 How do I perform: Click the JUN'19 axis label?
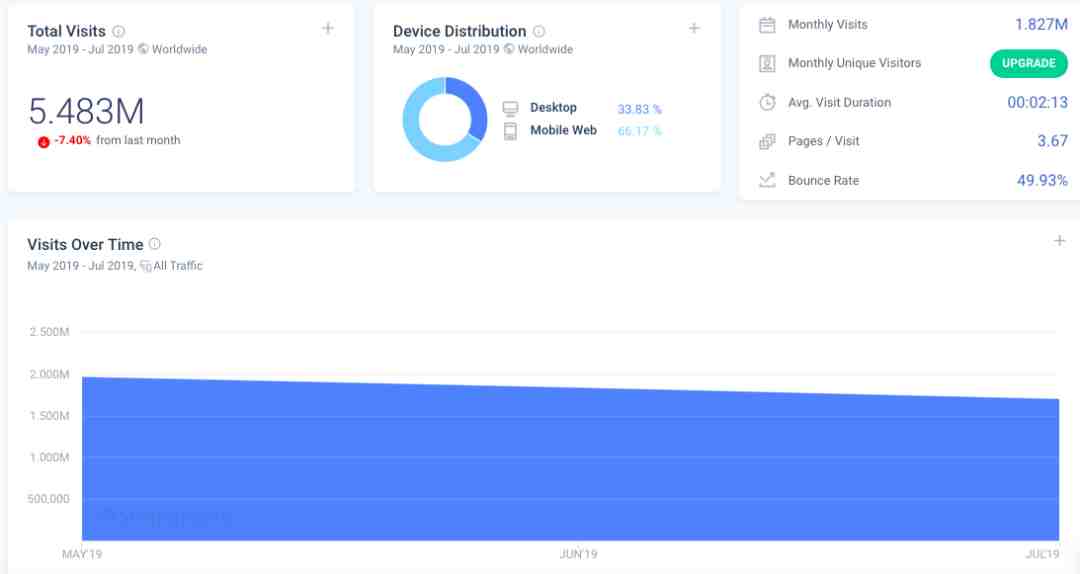[x=578, y=554]
